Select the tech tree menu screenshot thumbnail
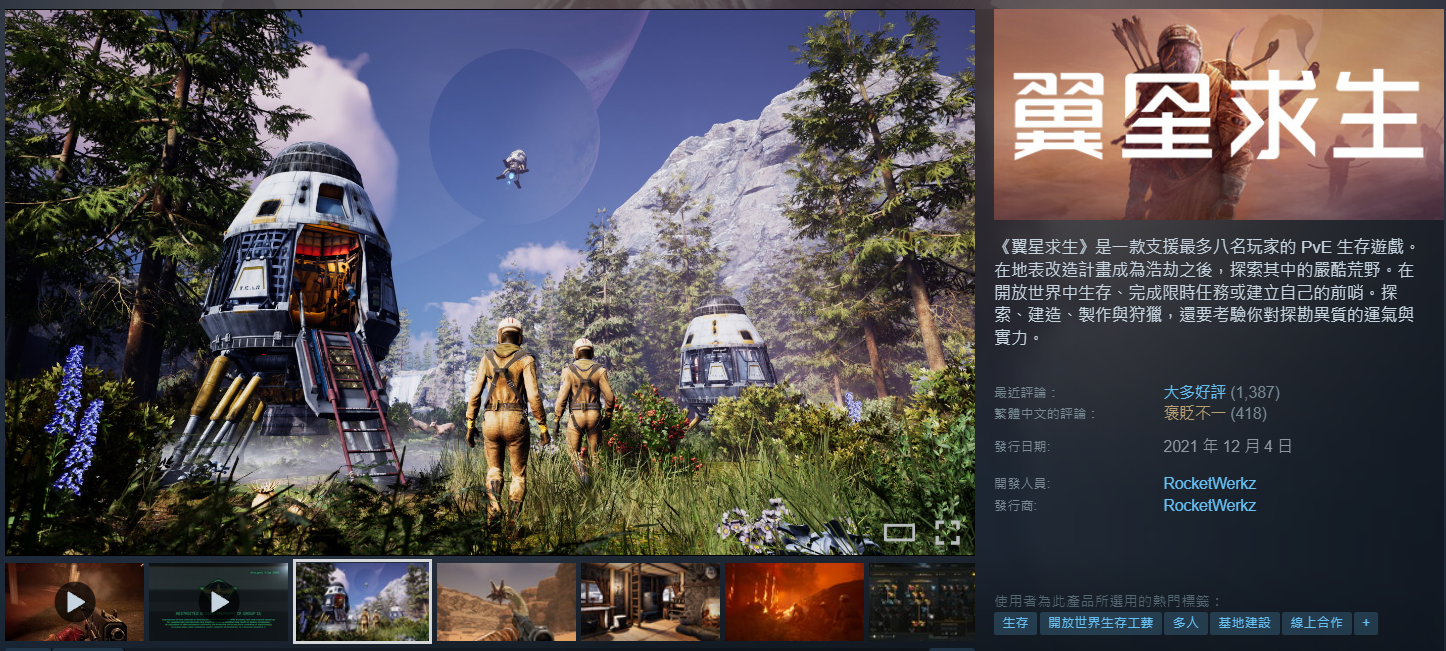The image size is (1446, 651). pos(921,601)
